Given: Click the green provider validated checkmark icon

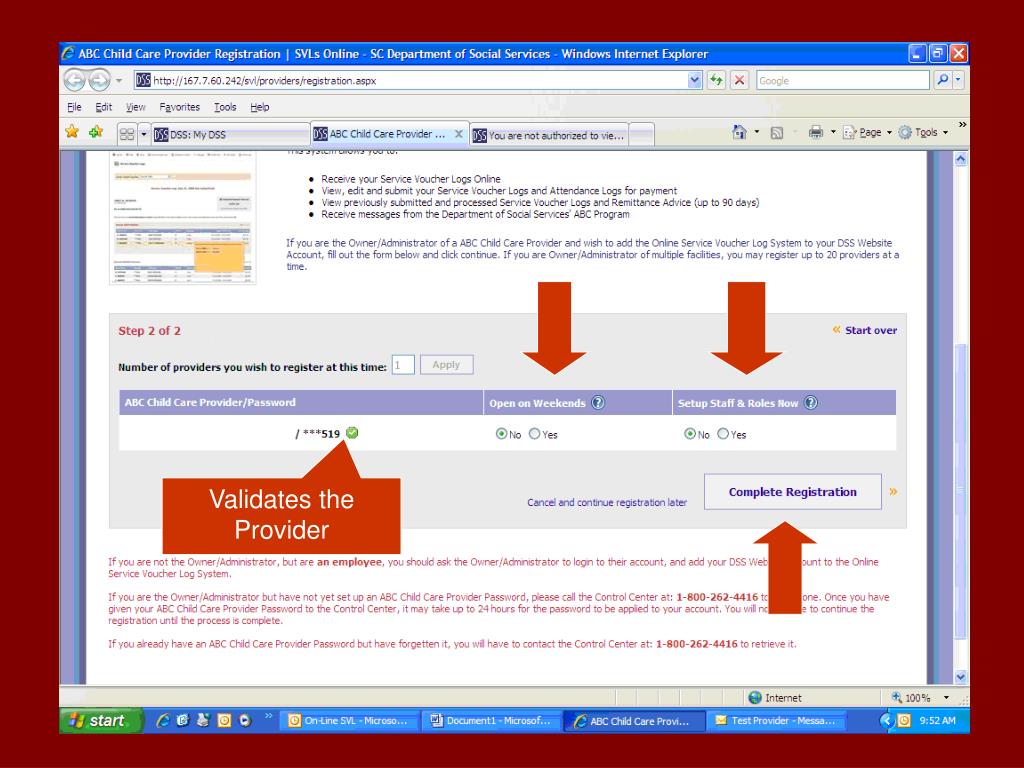Looking at the screenshot, I should coord(352,432).
